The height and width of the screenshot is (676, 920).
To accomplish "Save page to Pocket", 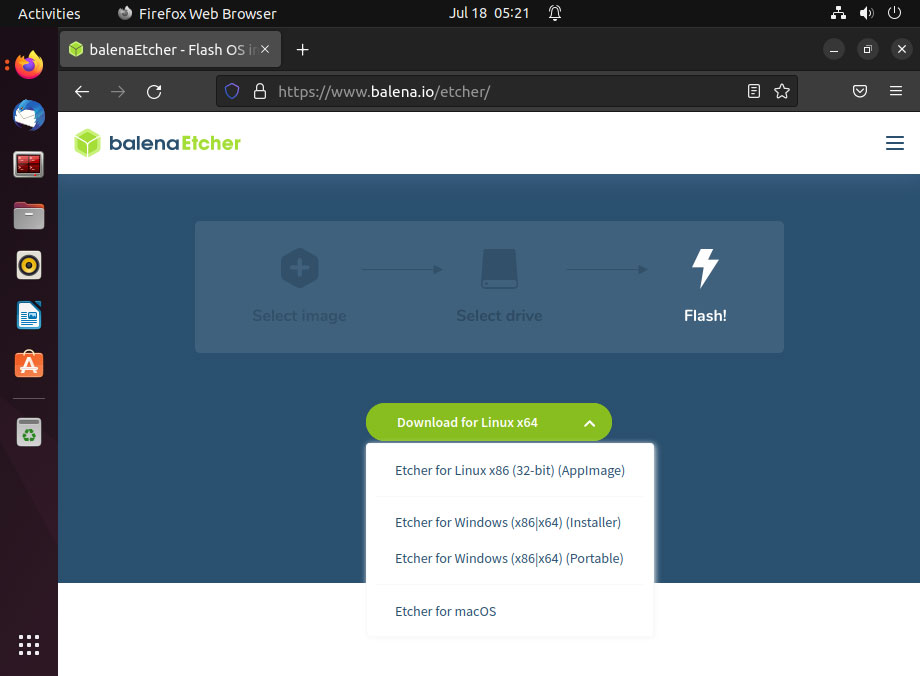I will [x=860, y=91].
